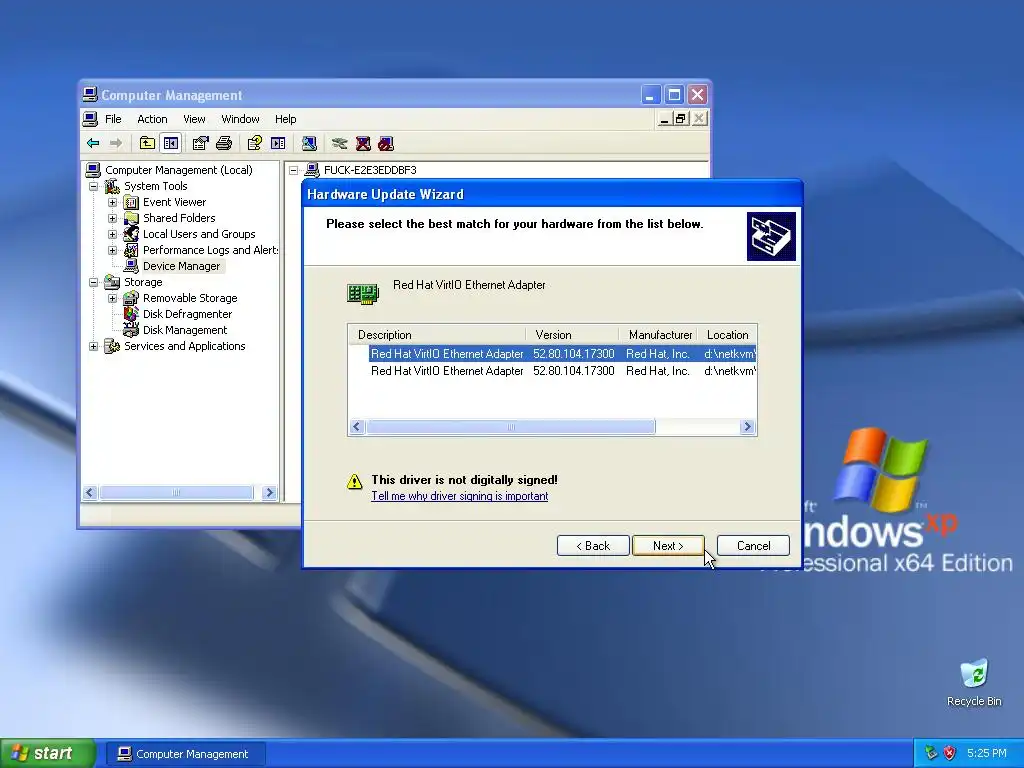The height and width of the screenshot is (768, 1024).
Task: Click the network hardware tray icon
Action: pyautogui.click(x=931, y=753)
